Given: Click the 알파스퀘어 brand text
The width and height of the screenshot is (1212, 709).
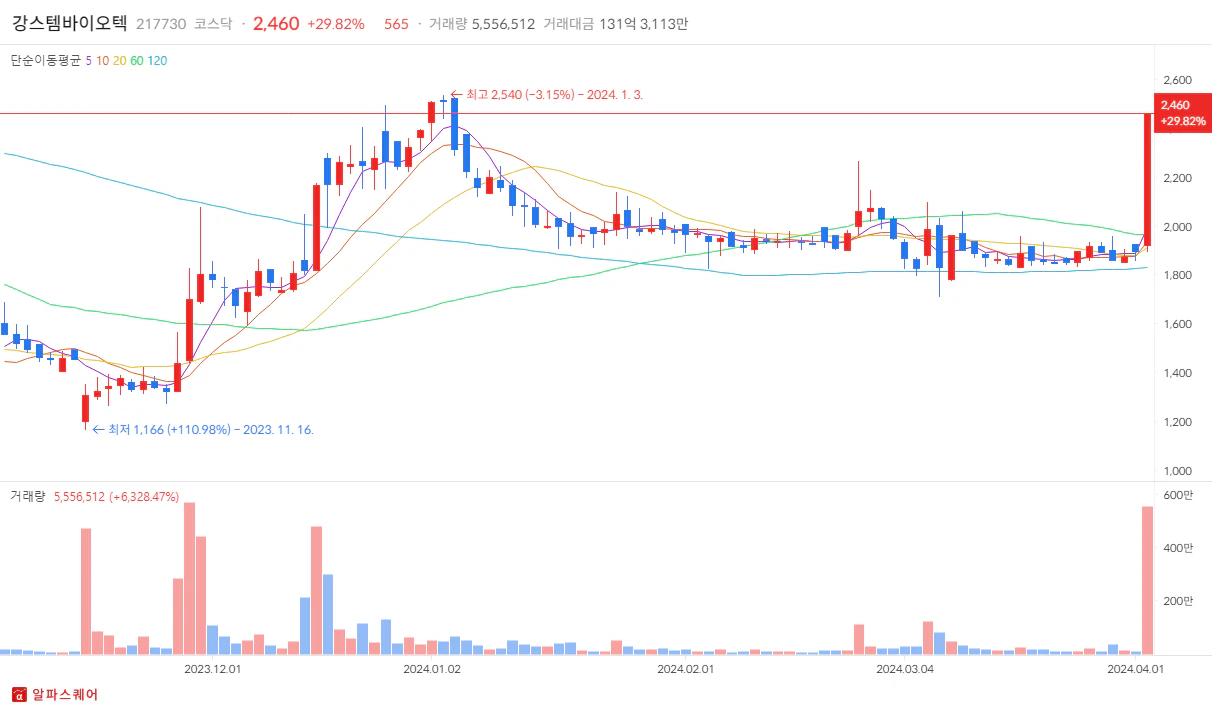Looking at the screenshot, I should pyautogui.click(x=65, y=694).
